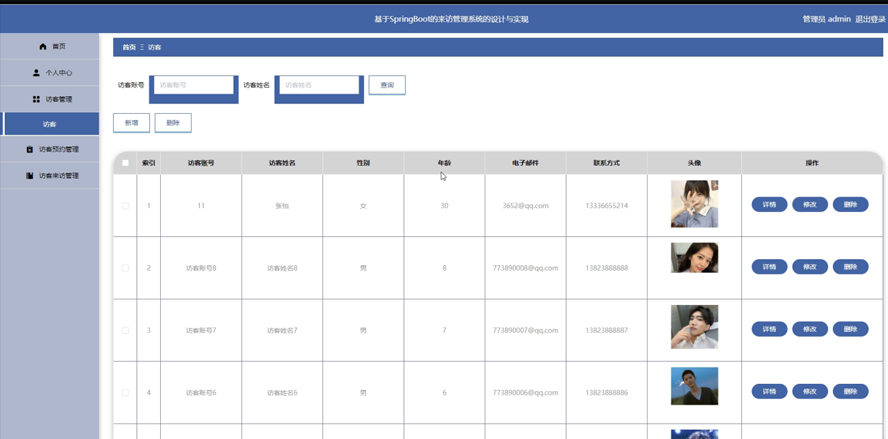
Task: Click 修改 for 访客姓名7
Action: point(810,329)
